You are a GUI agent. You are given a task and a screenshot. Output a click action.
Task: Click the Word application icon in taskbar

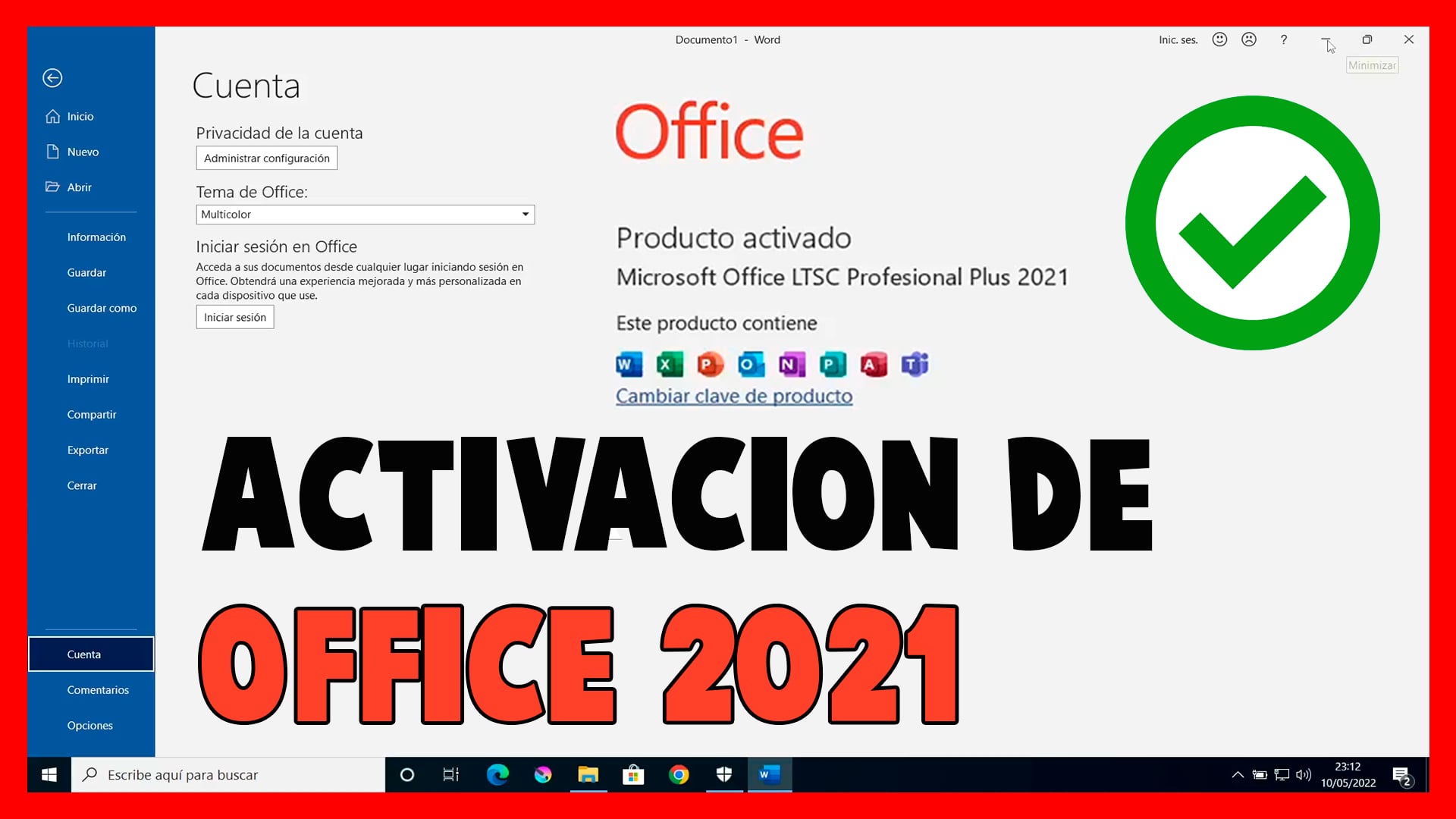(769, 775)
